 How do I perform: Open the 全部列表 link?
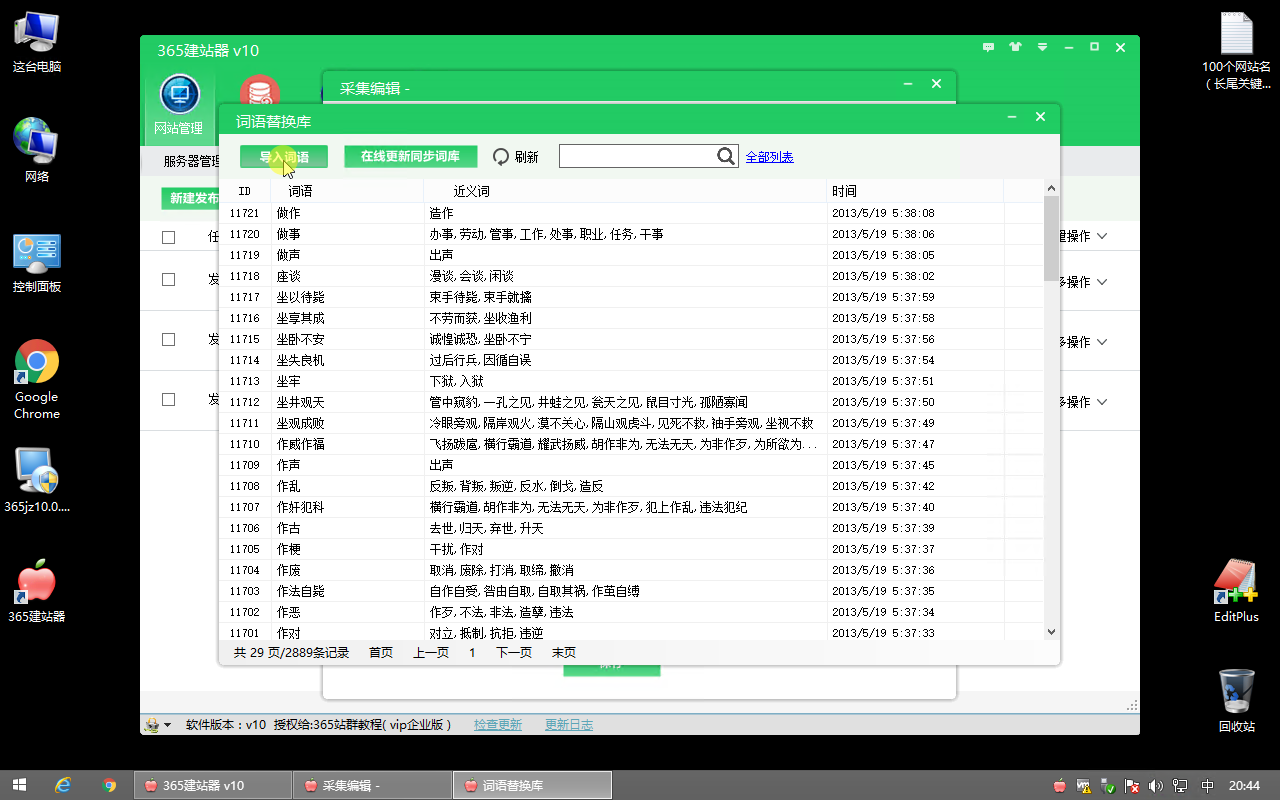pyautogui.click(x=770, y=157)
